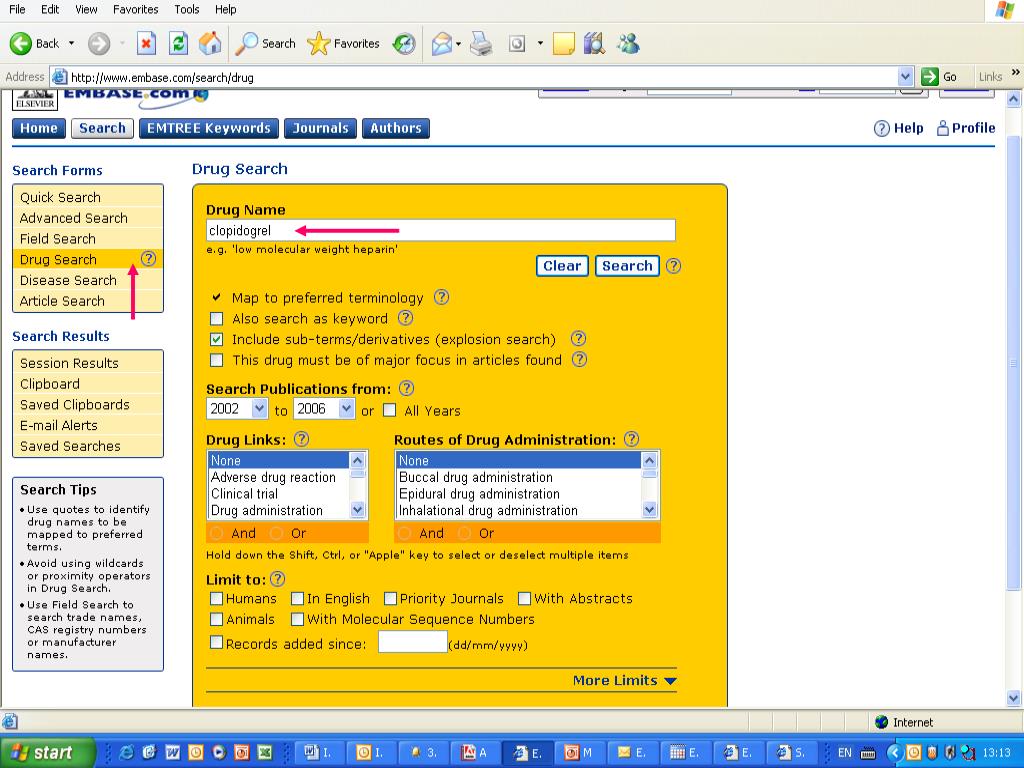Screen dimensions: 1024x768
Task: Enable Priority Journals limit
Action: click(x=391, y=598)
